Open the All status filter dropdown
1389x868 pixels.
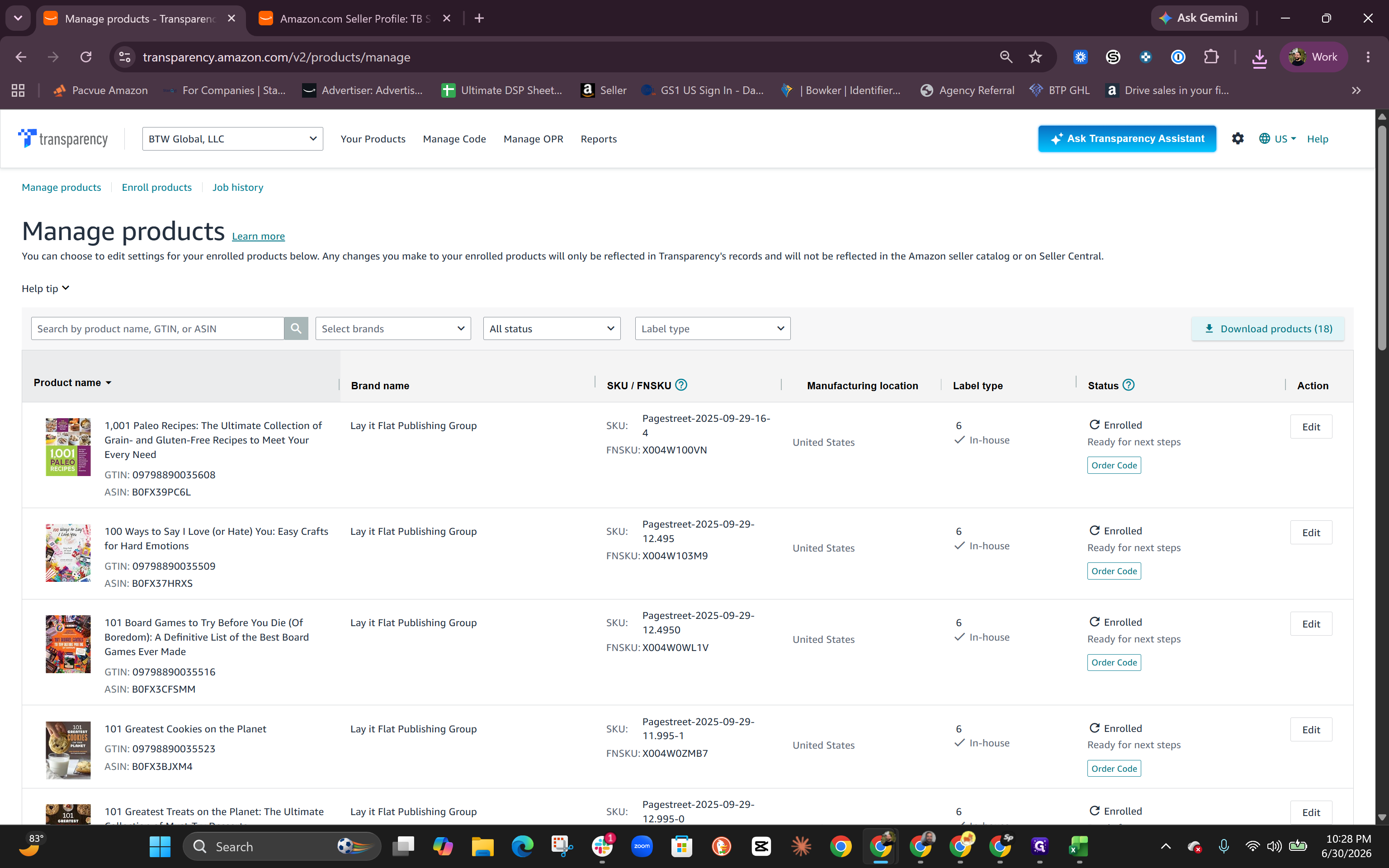point(552,328)
